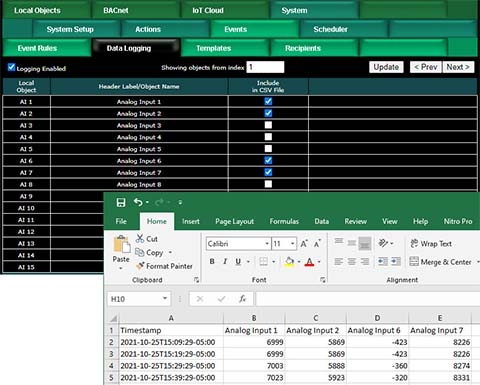Click the Redo arrow in Excel's quick access toolbar
This screenshot has width=480, height=385.
pyautogui.click(x=160, y=202)
